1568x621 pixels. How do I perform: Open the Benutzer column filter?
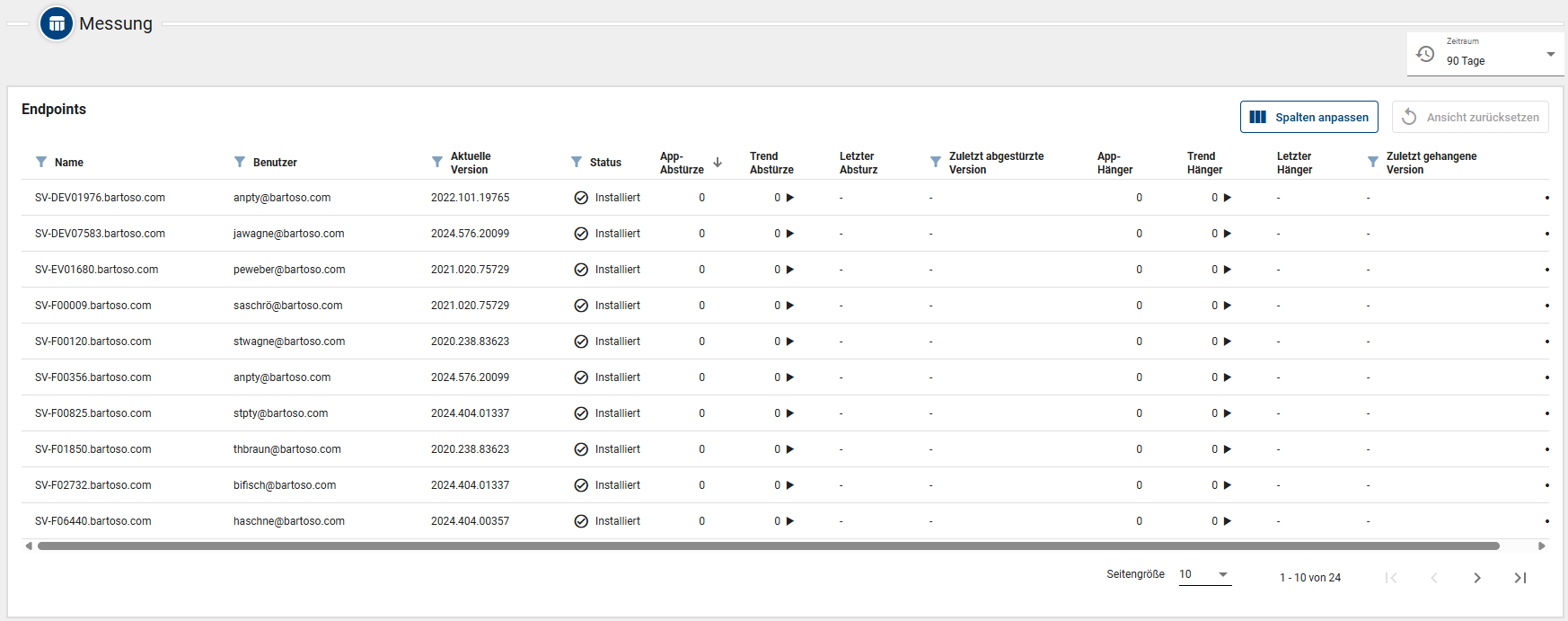(240, 162)
